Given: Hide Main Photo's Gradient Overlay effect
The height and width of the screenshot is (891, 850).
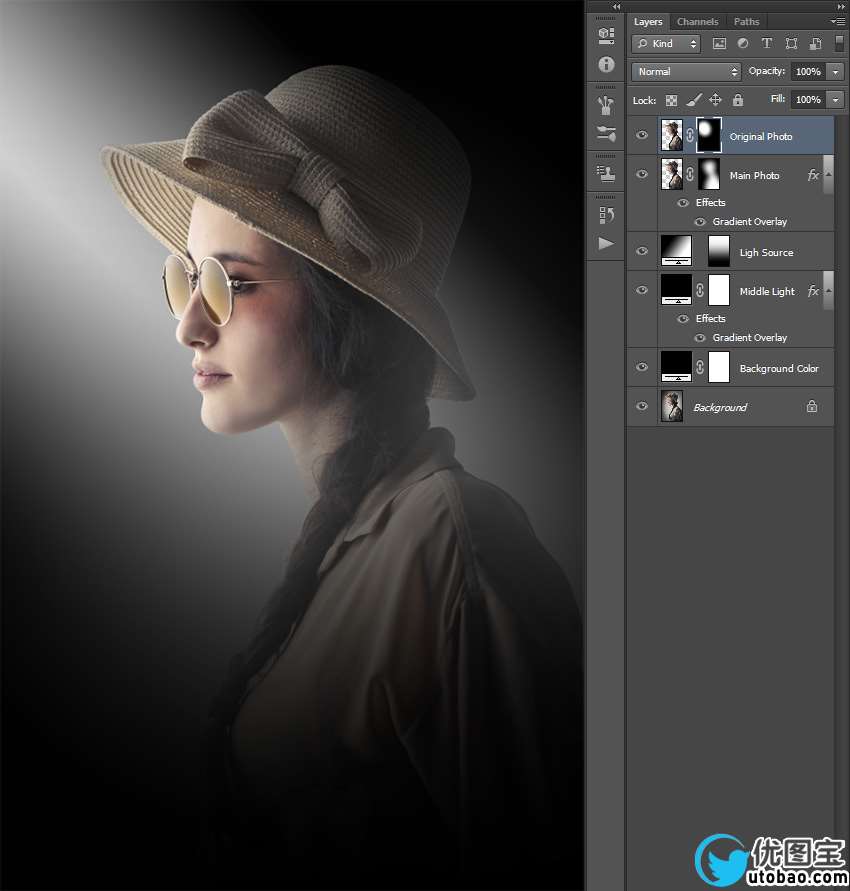Looking at the screenshot, I should click(x=700, y=222).
